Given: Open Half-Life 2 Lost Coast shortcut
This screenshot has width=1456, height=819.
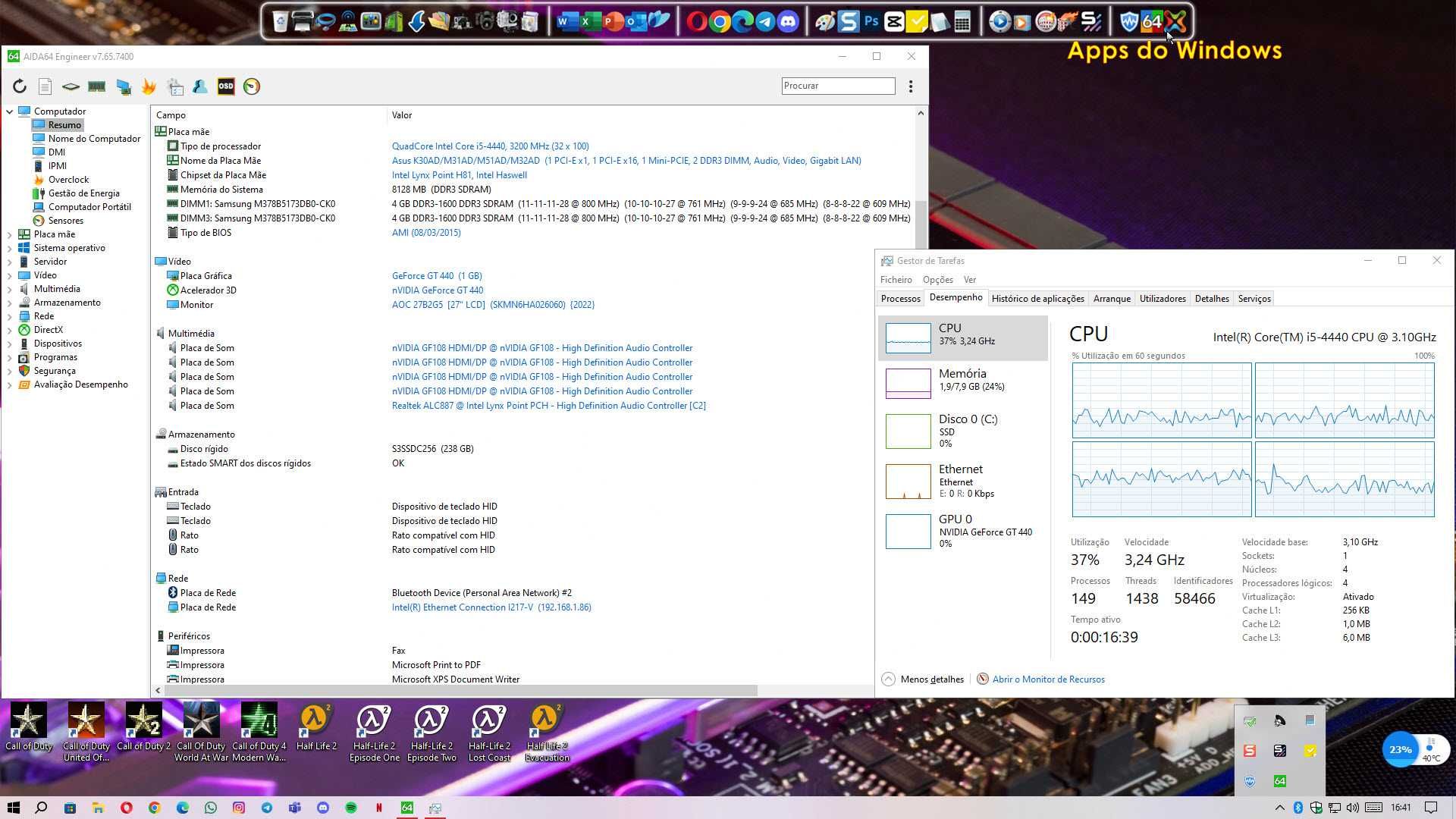Looking at the screenshot, I should click(x=489, y=733).
